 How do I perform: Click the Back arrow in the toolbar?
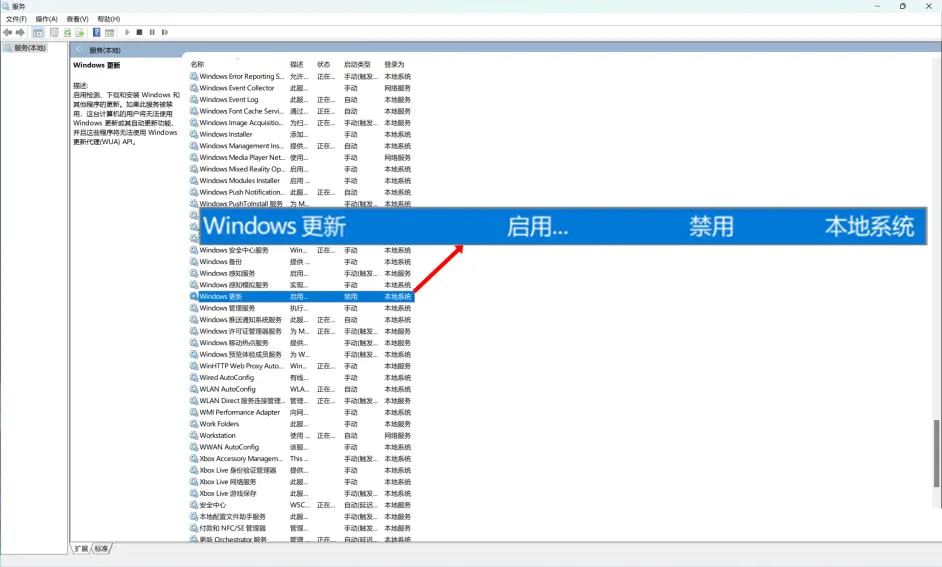[7, 32]
